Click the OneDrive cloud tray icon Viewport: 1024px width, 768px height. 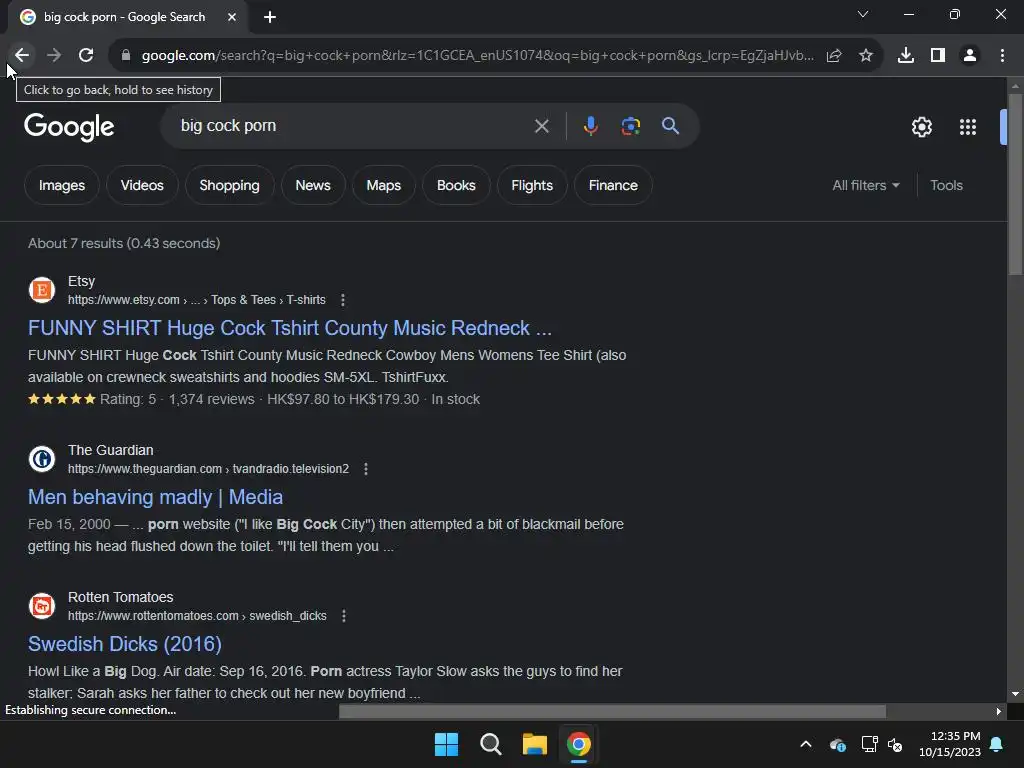838,744
